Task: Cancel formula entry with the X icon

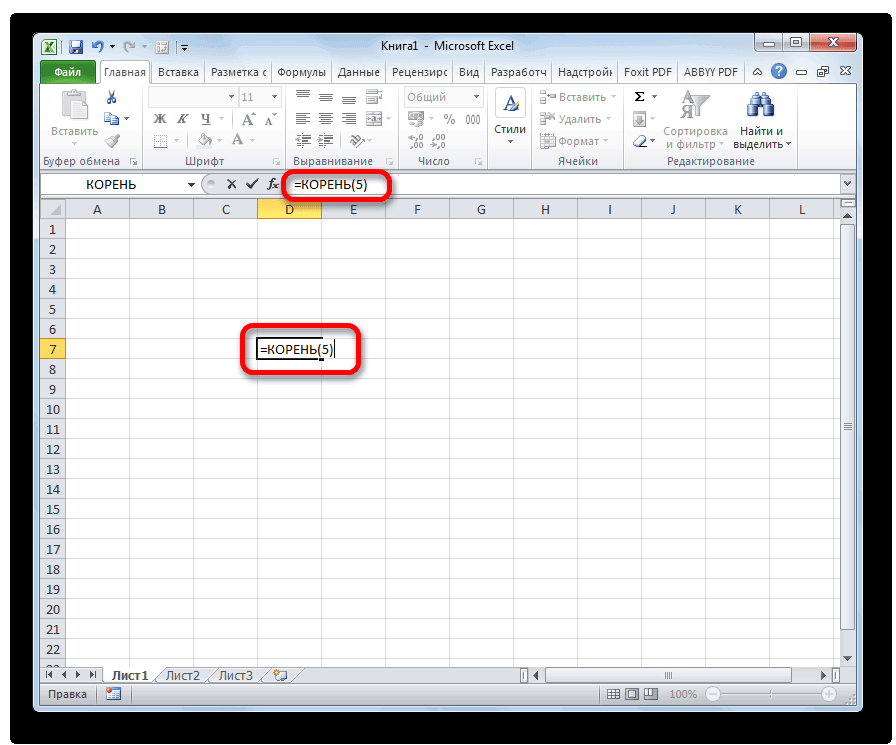Action: pyautogui.click(x=232, y=185)
